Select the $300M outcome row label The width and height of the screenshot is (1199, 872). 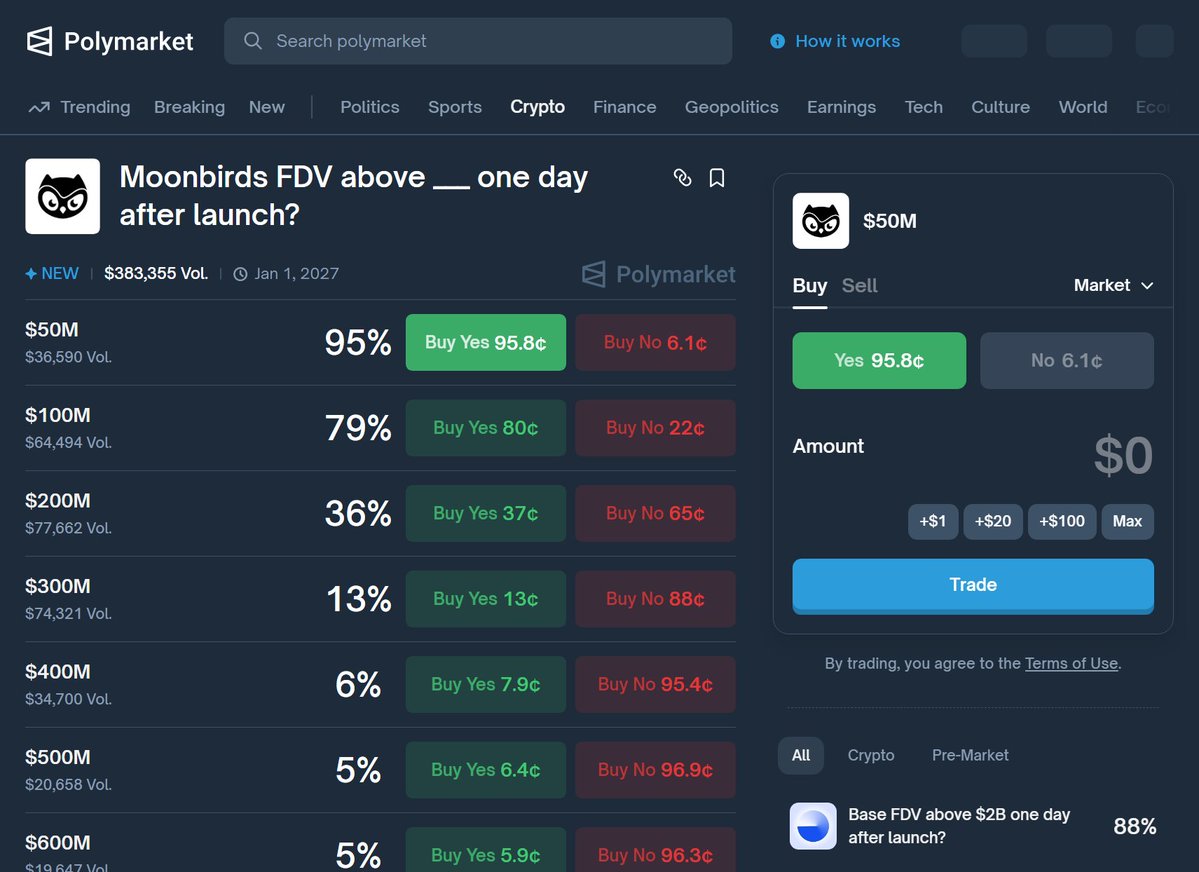[x=58, y=587]
